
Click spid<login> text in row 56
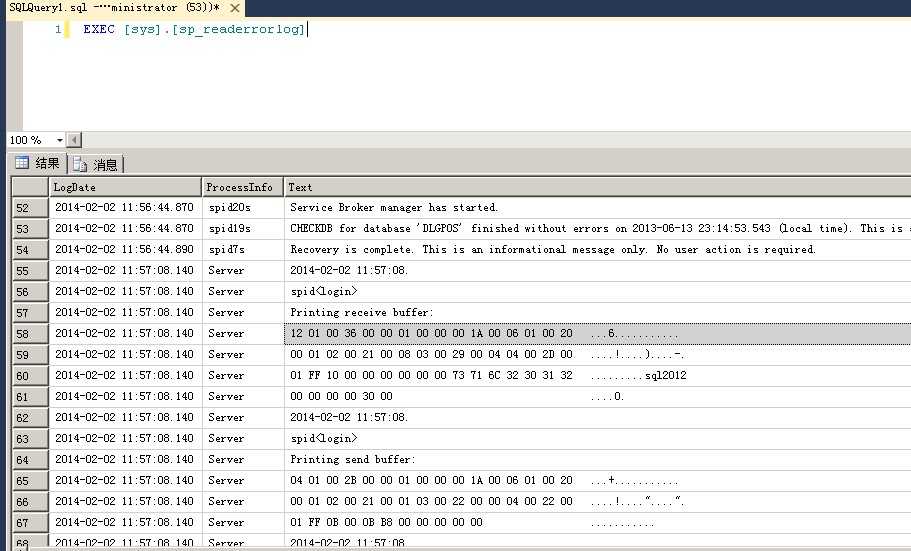click(x=324, y=291)
